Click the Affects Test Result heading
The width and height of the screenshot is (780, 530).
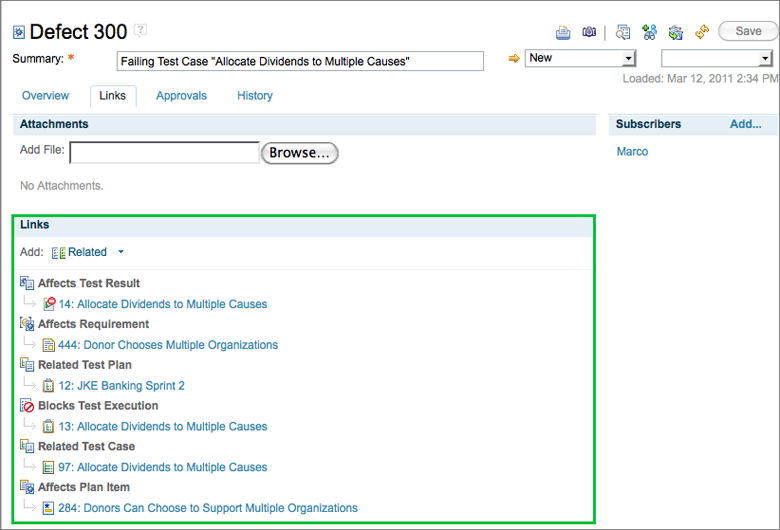pos(89,283)
